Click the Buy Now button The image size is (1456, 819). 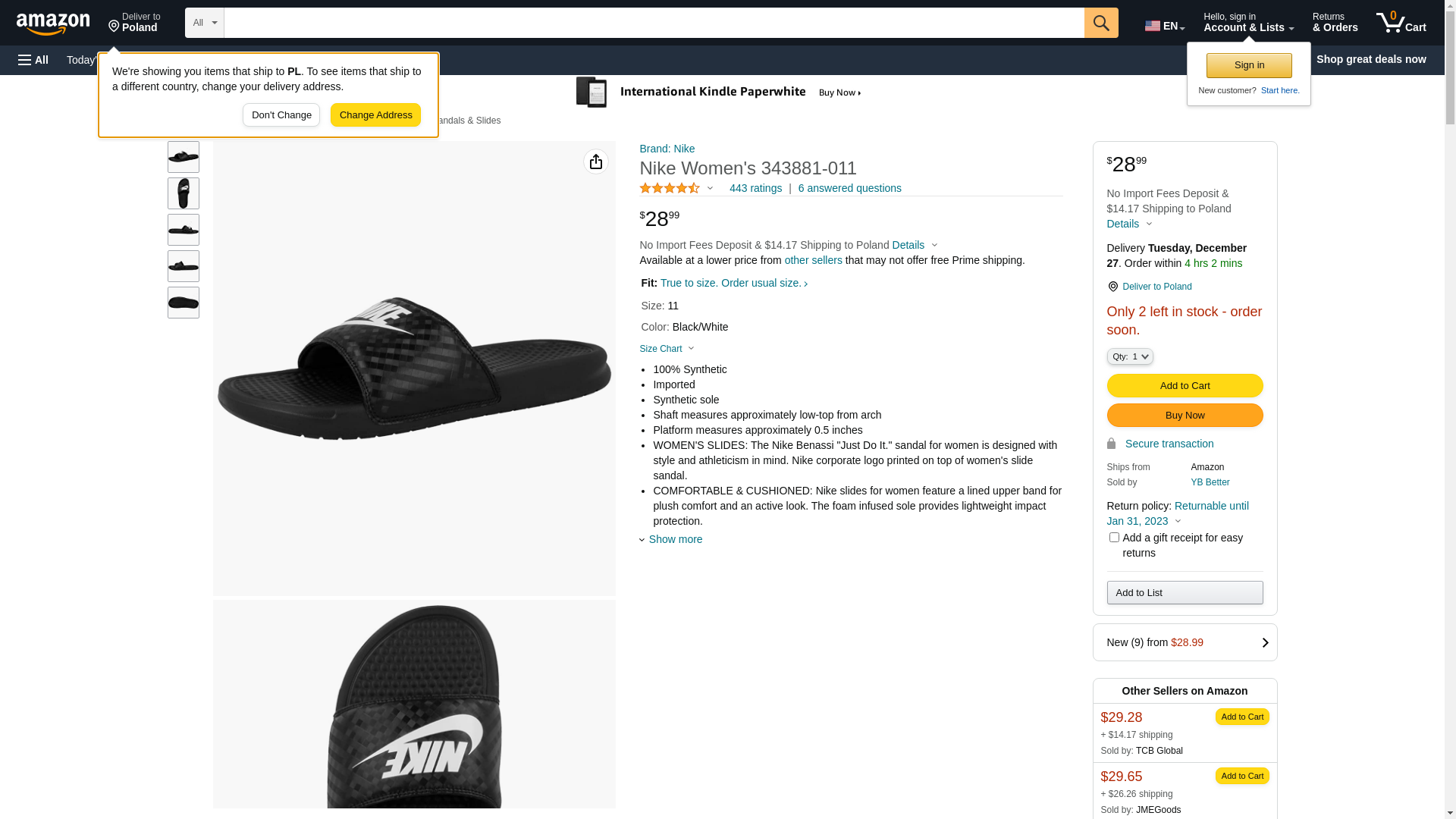(x=1185, y=416)
